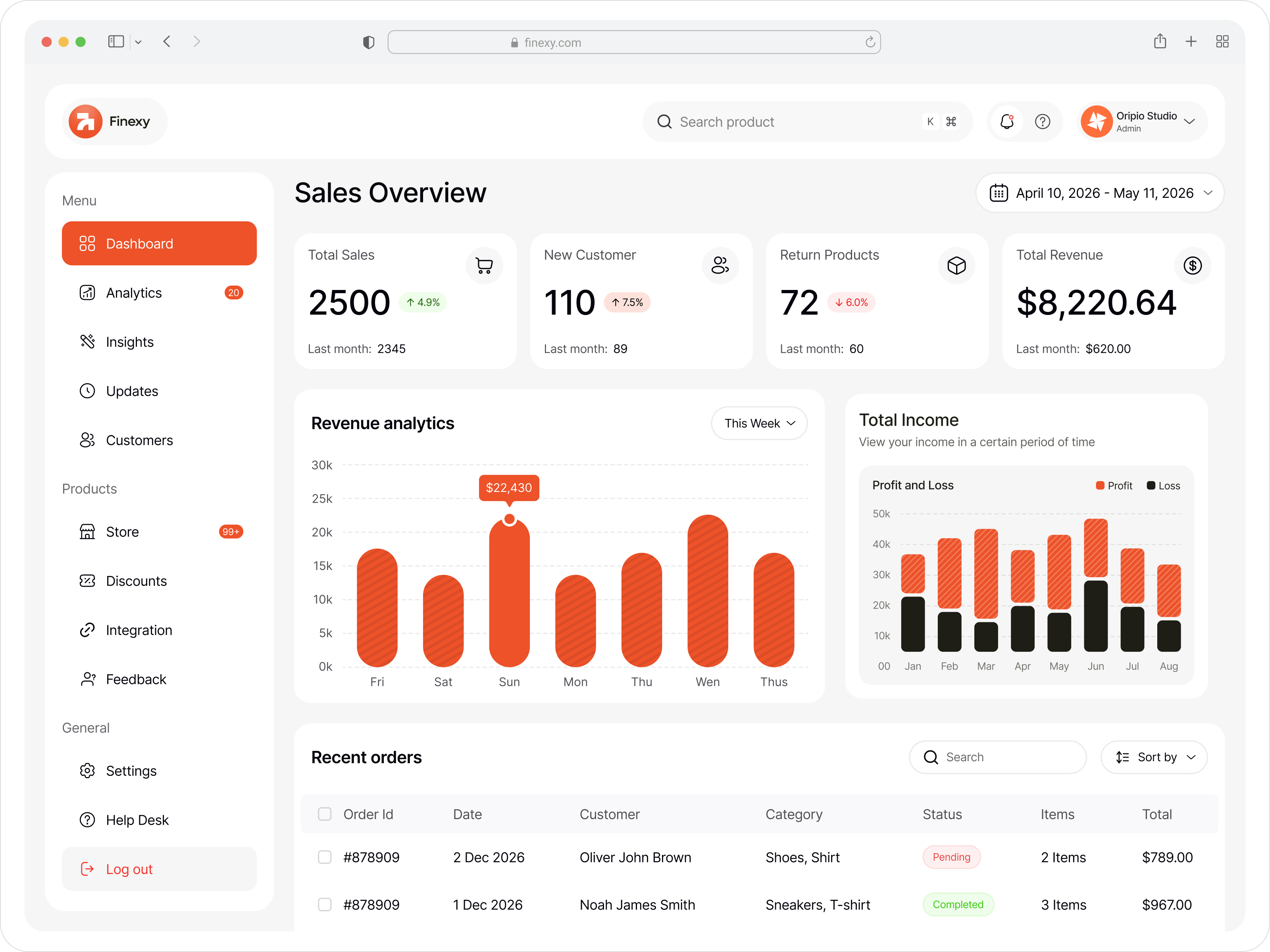
Task: Open the Sort by dropdown
Action: 1153,757
